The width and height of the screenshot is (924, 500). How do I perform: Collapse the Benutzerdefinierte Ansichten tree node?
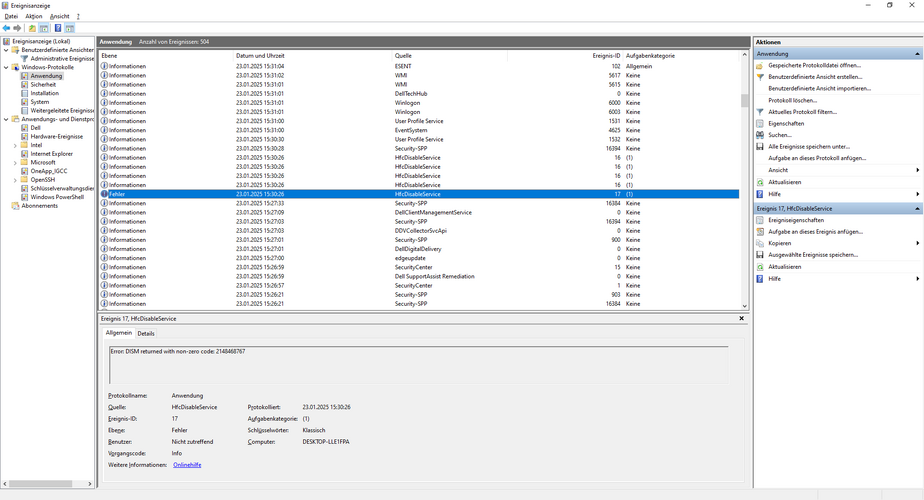tap(6, 50)
